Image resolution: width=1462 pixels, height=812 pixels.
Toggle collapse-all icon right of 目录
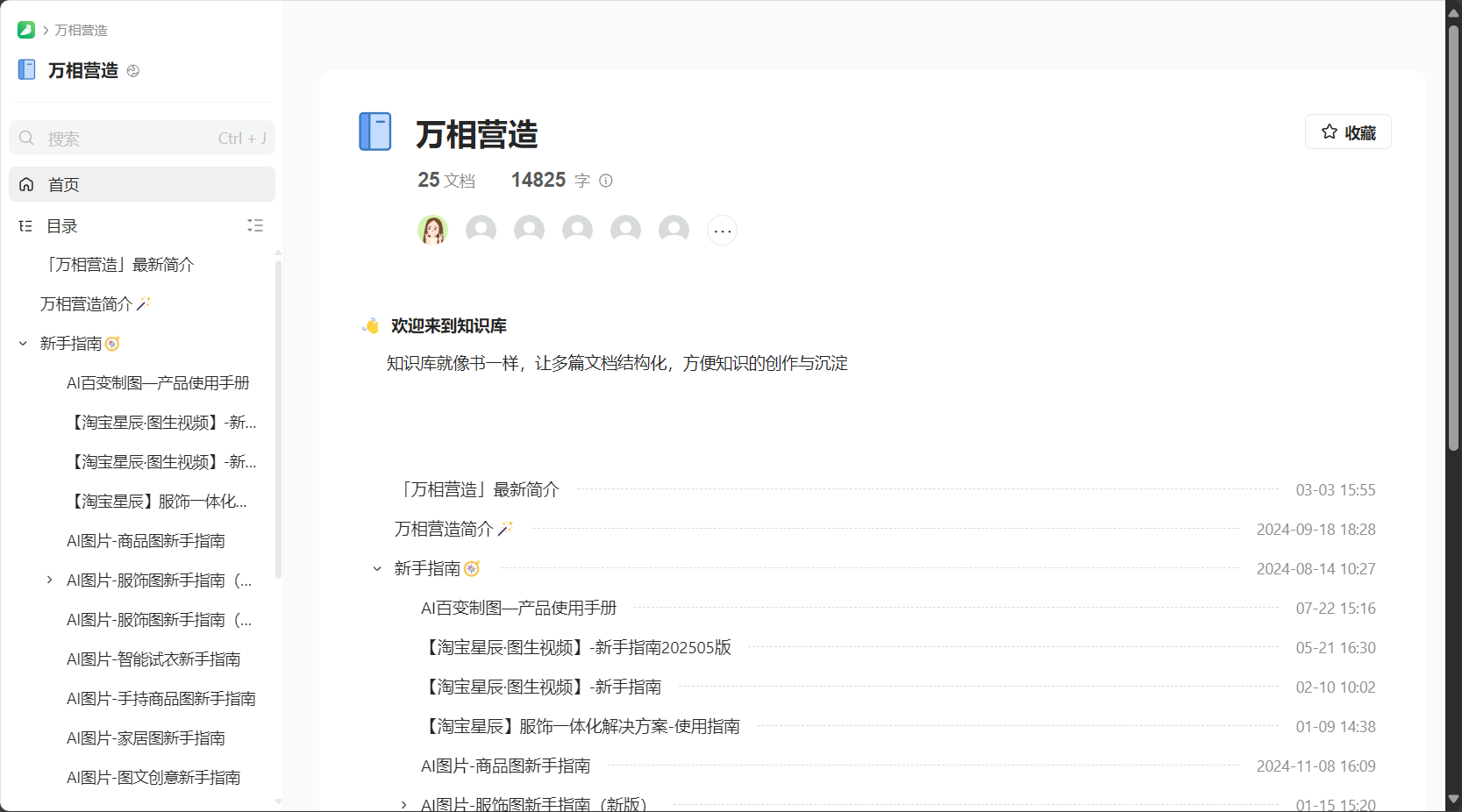(255, 225)
